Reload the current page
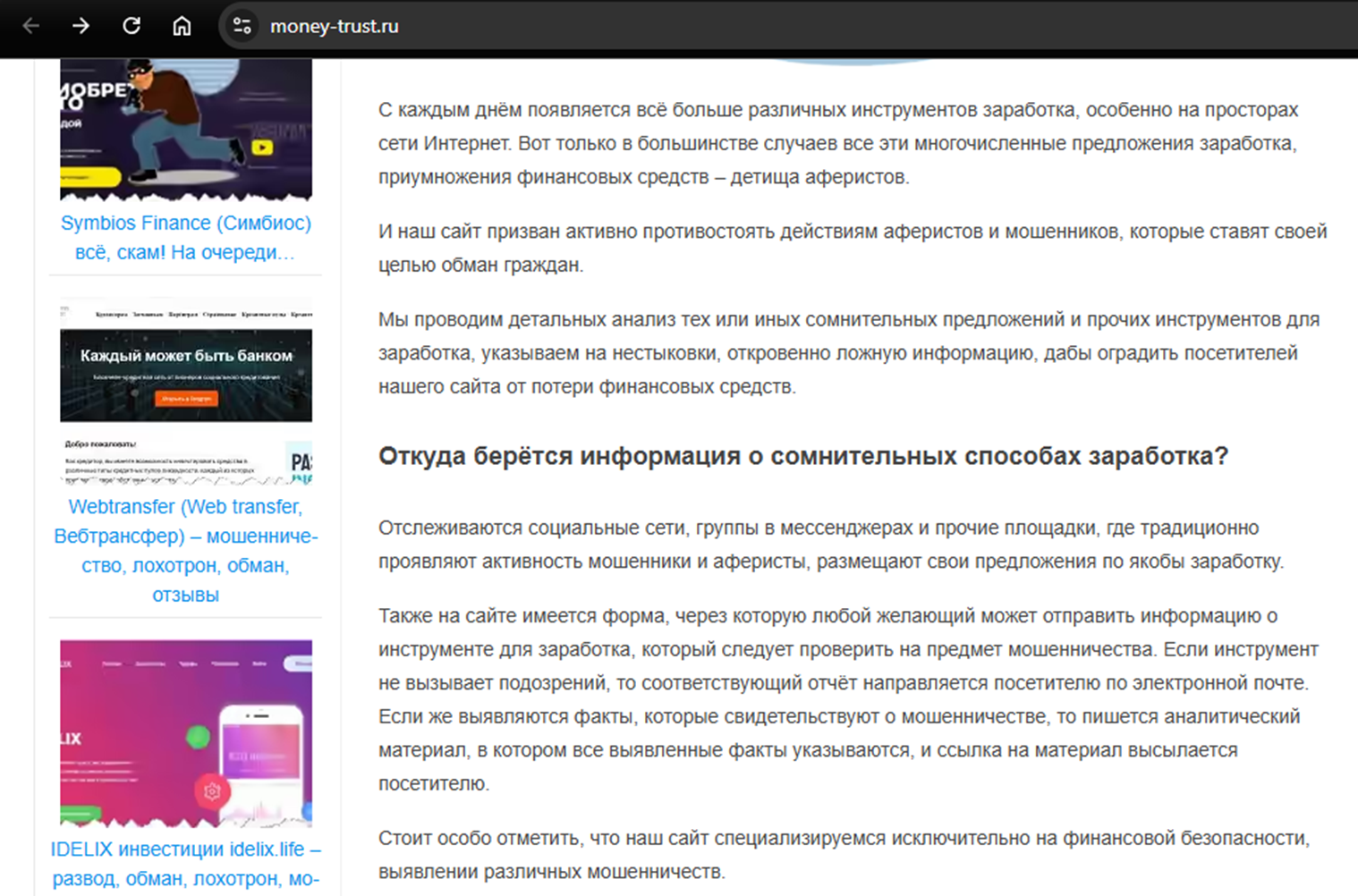1358x896 pixels. point(132,26)
